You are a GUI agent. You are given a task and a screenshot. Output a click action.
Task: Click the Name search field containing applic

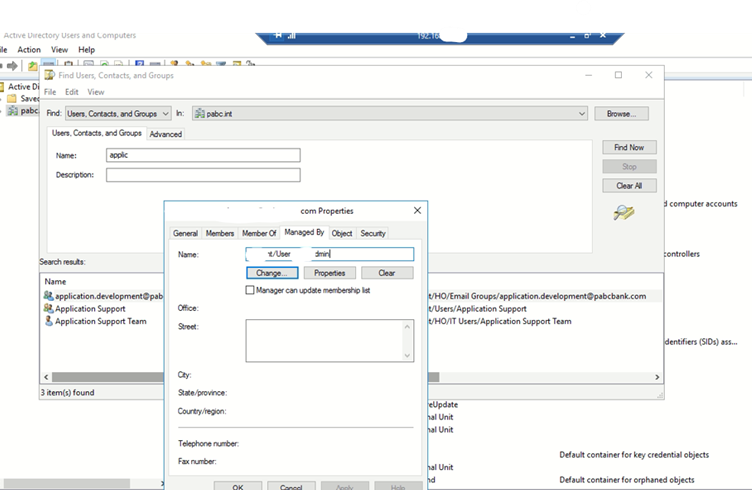click(203, 155)
